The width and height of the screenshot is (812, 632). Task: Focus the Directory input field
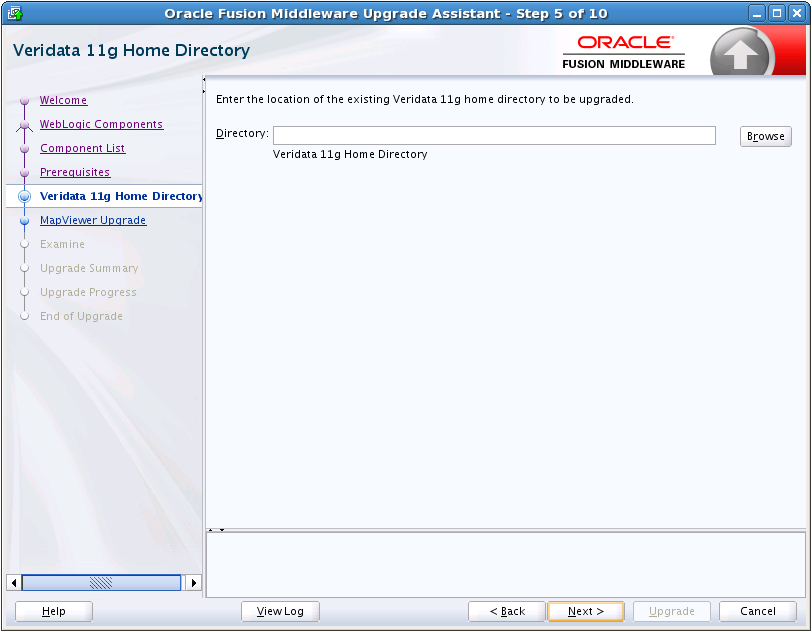(x=494, y=136)
